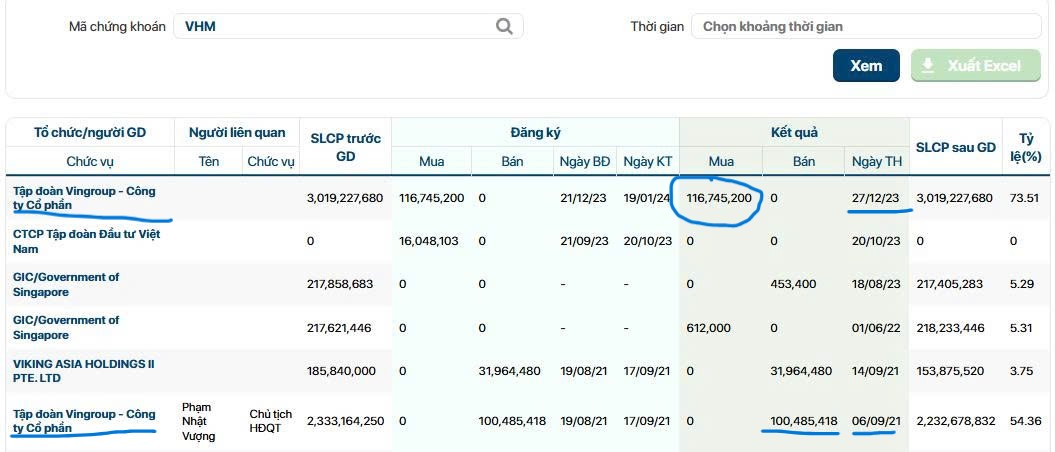The width and height of the screenshot is (1055, 452).
Task: Click the Ngày TH column header
Action: [876, 161]
